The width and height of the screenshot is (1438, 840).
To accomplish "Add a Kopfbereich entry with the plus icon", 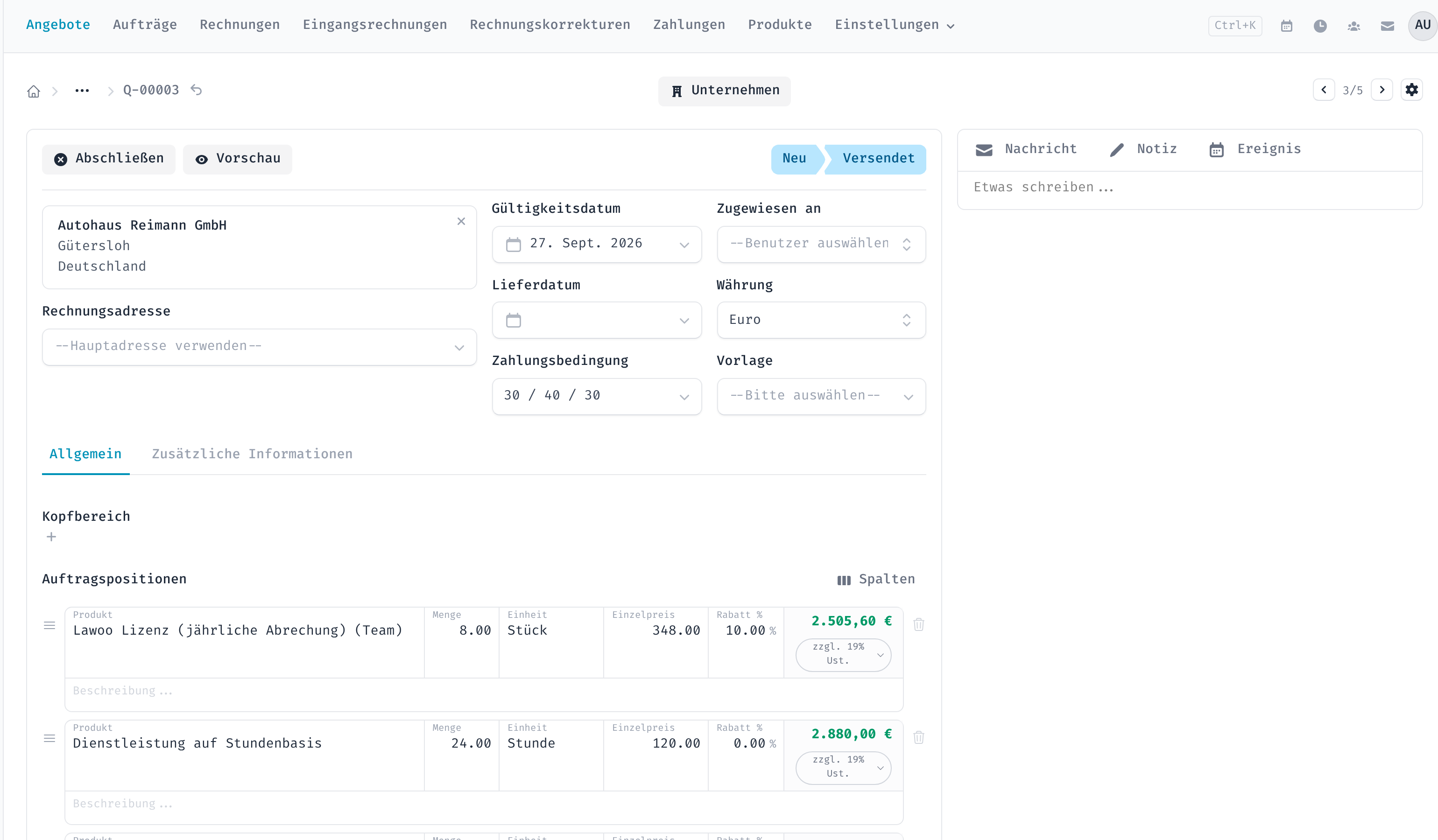I will (51, 537).
